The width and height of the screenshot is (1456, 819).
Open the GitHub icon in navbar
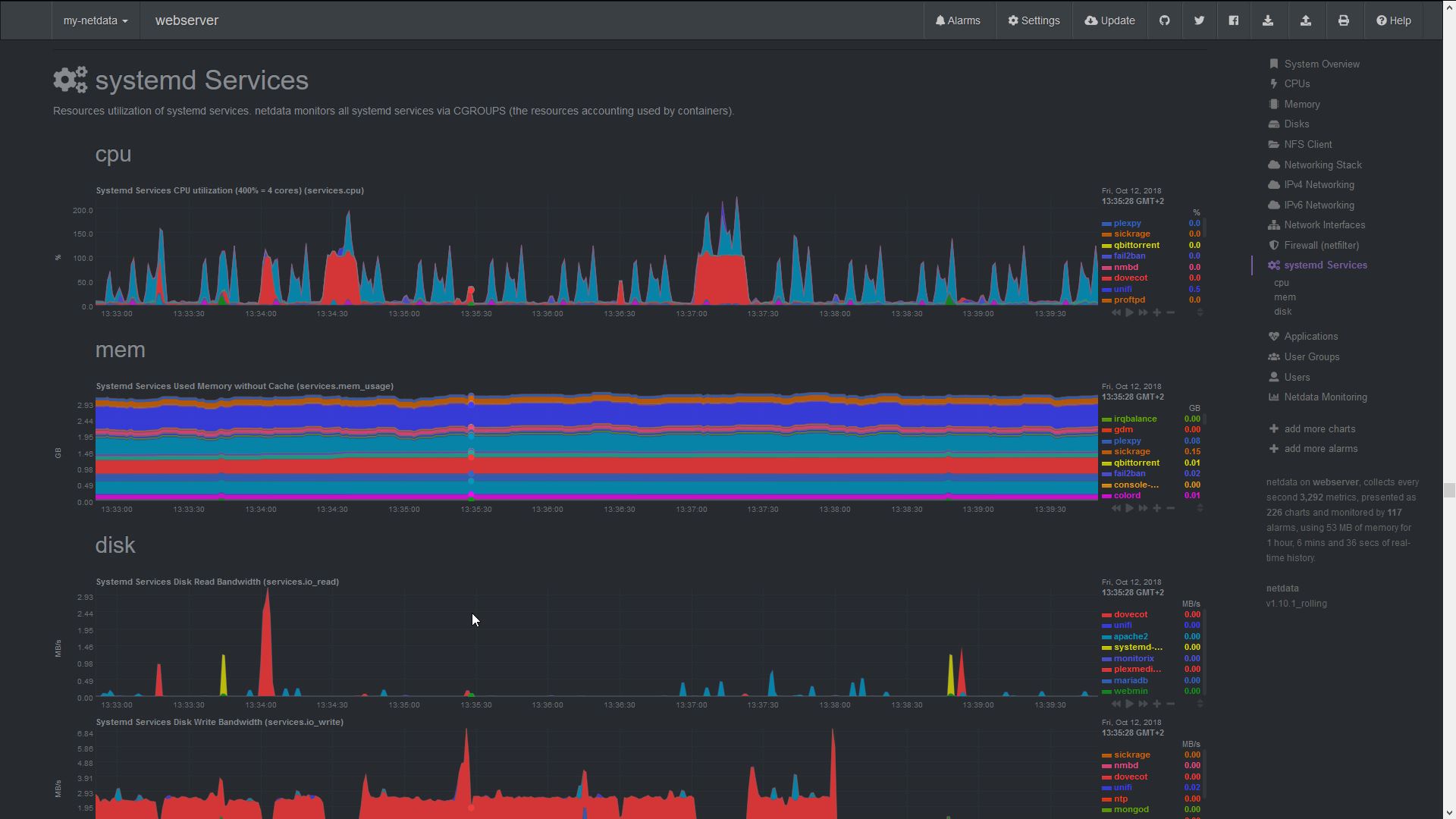[1164, 20]
